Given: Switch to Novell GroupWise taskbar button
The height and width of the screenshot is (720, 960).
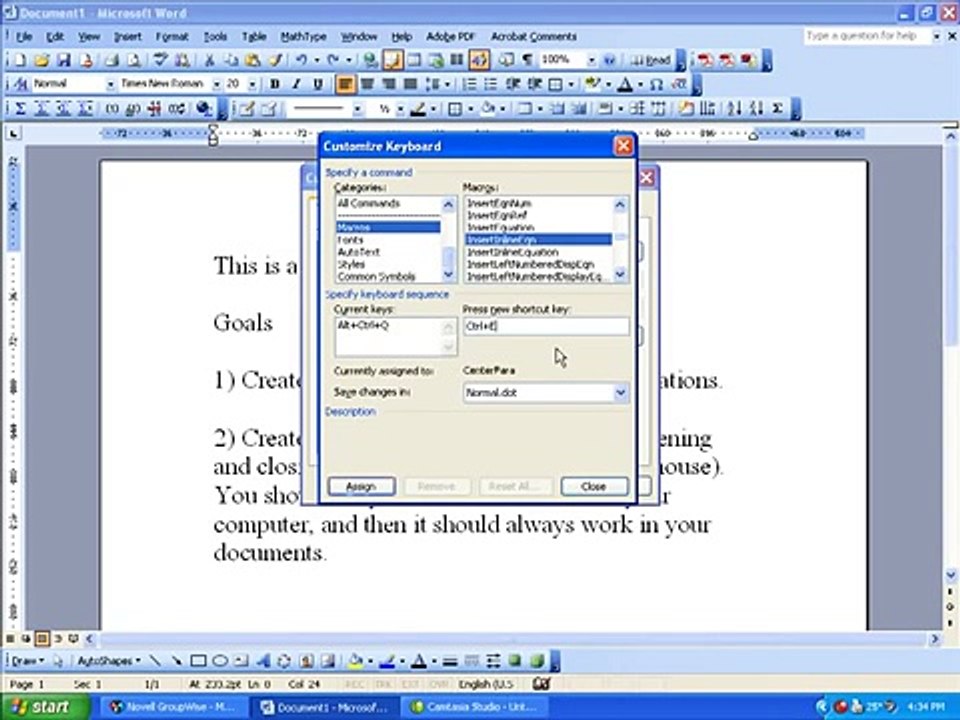Looking at the screenshot, I should point(175,707).
